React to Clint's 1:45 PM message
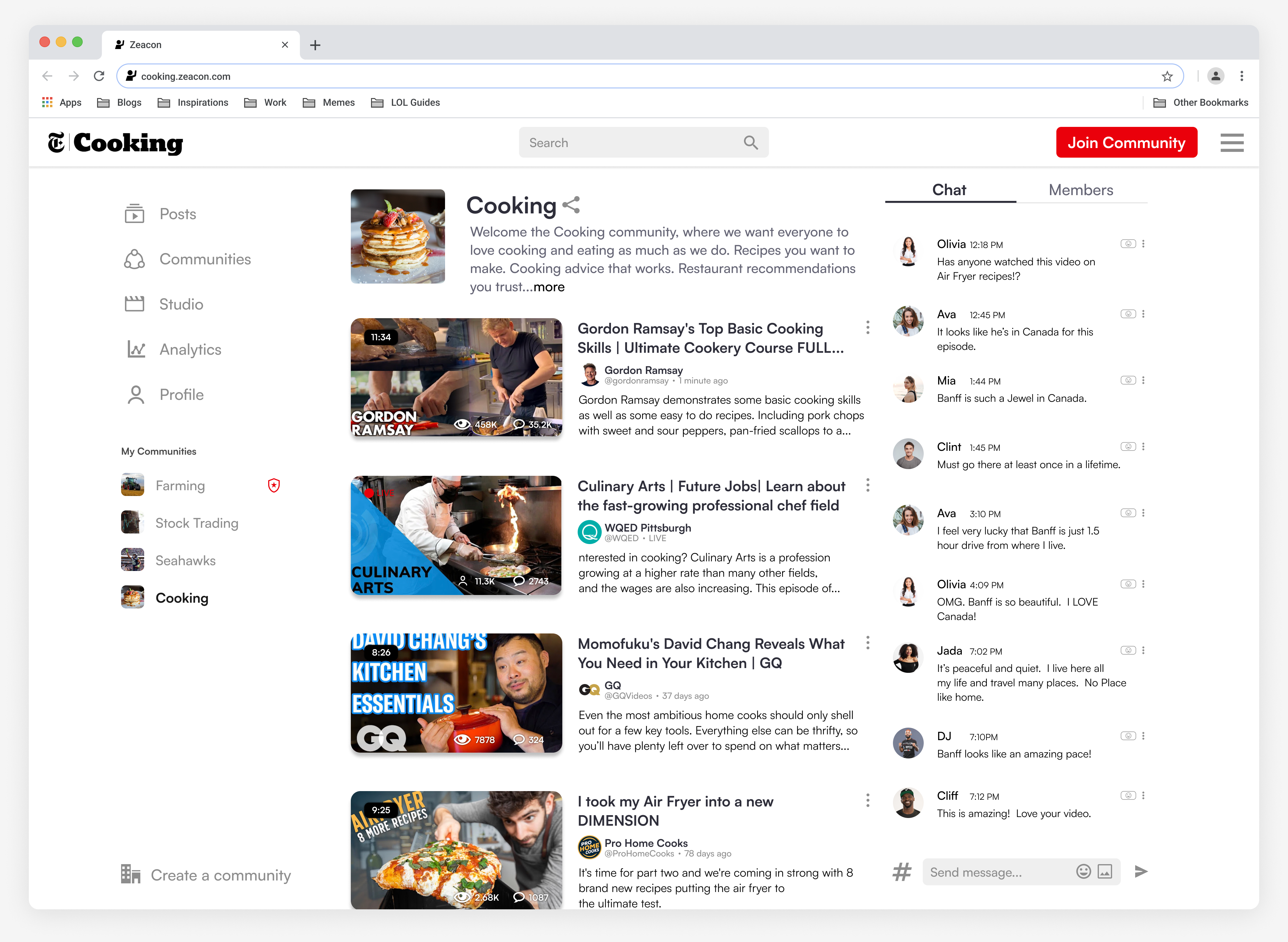Image resolution: width=1288 pixels, height=942 pixels. pos(1128,446)
